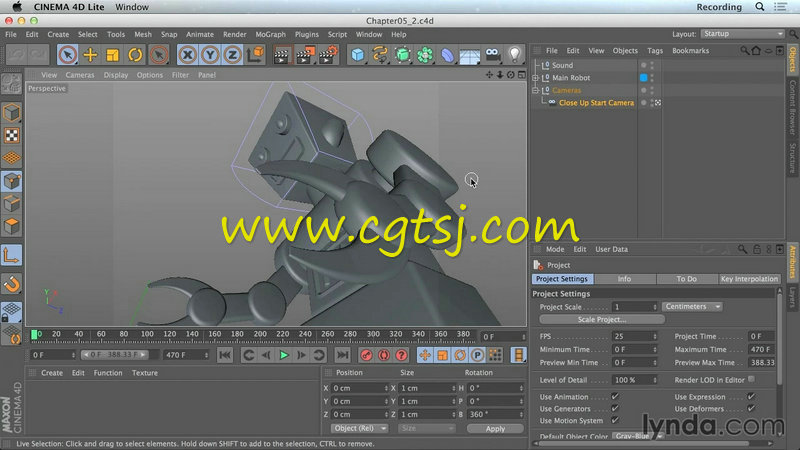Render to Picture Viewer
The height and width of the screenshot is (450, 800).
pyautogui.click(x=305, y=55)
